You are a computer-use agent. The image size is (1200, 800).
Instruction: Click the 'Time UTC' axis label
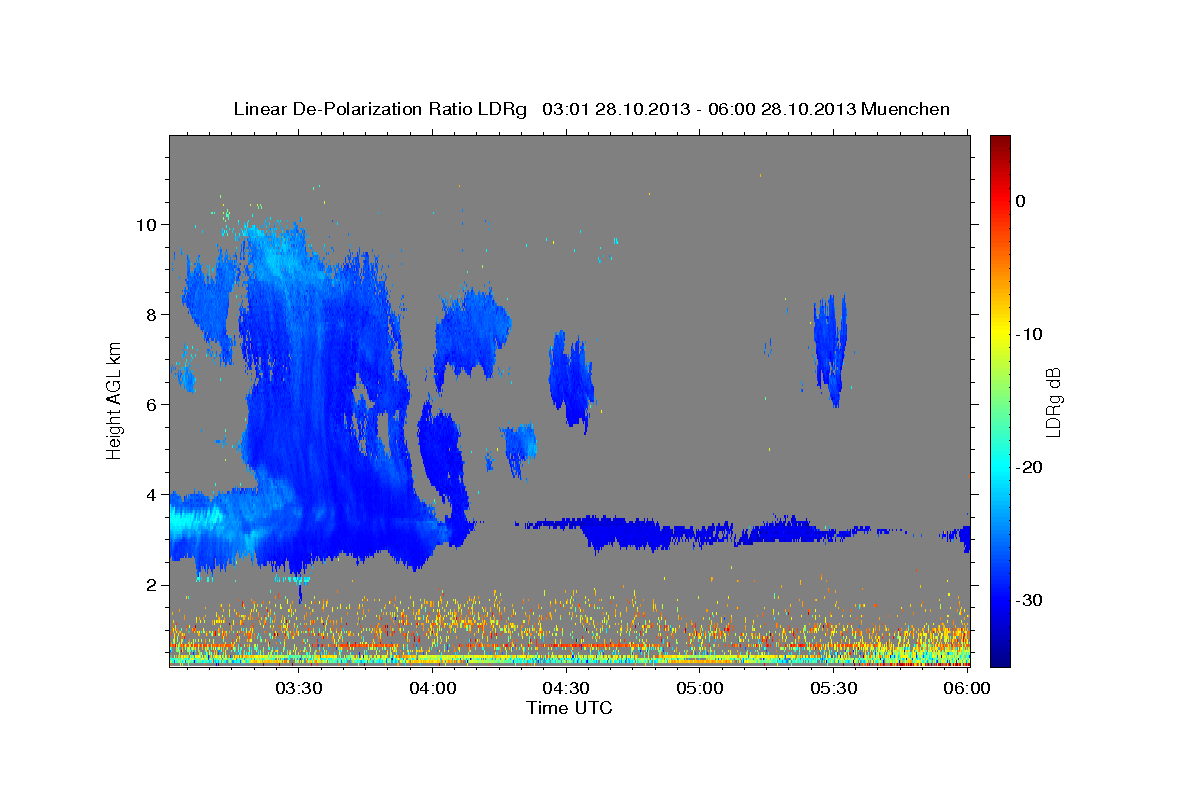click(x=569, y=708)
